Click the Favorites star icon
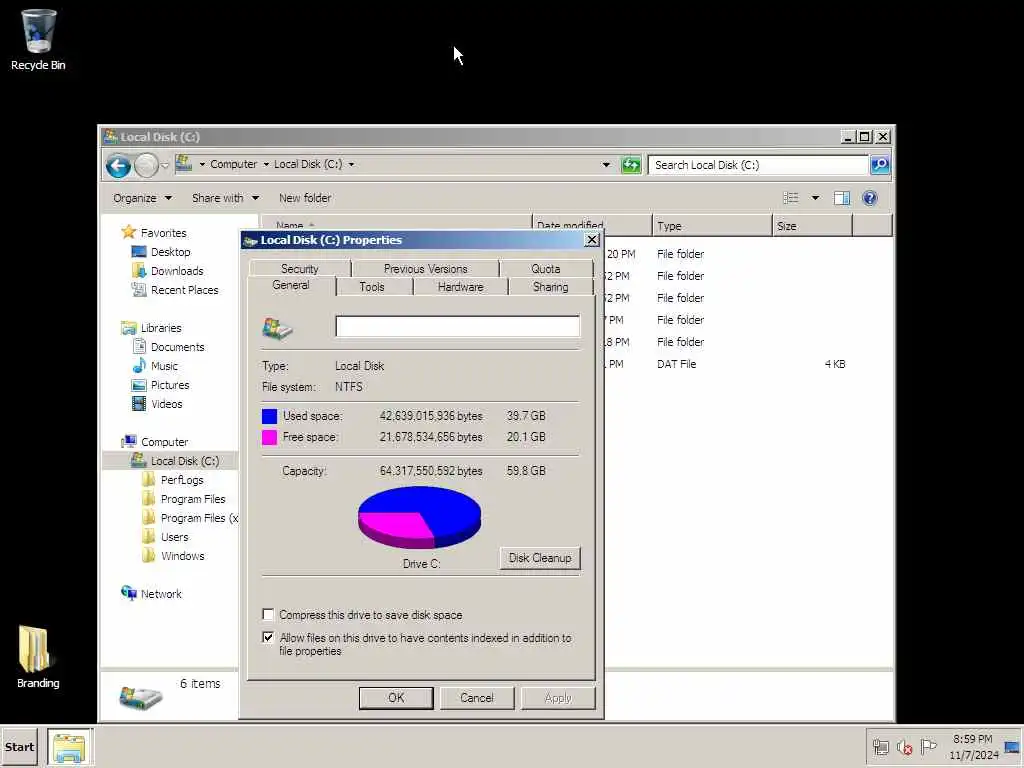This screenshot has height=768, width=1024. coord(129,232)
